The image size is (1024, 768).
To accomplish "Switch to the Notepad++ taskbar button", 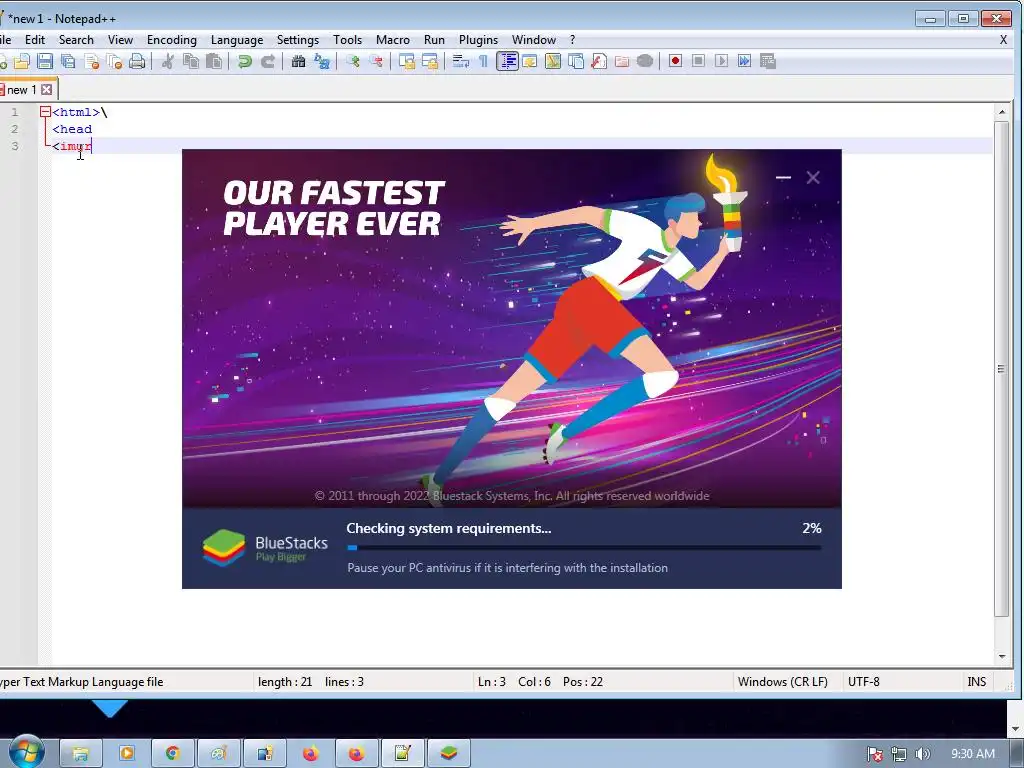I will pos(402,754).
